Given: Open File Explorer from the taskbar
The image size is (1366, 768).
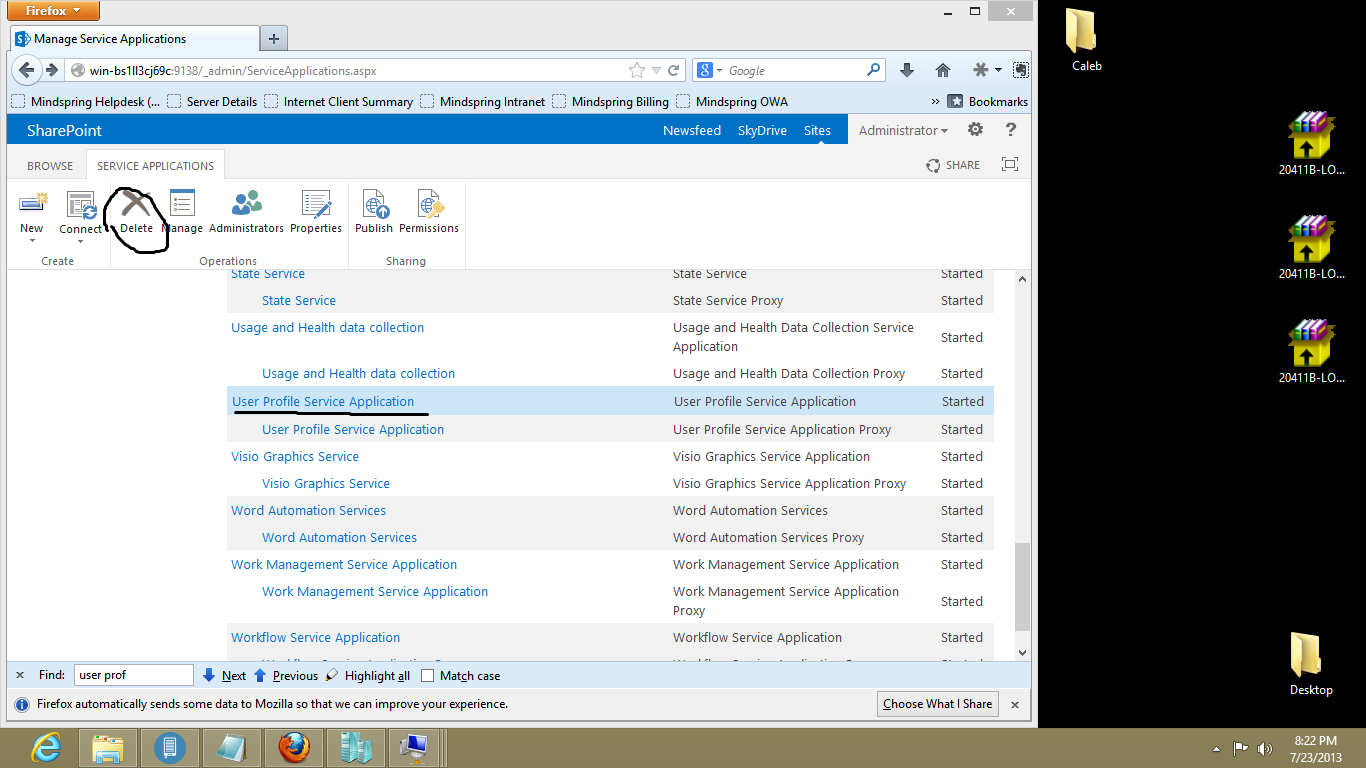Looking at the screenshot, I should tap(107, 747).
